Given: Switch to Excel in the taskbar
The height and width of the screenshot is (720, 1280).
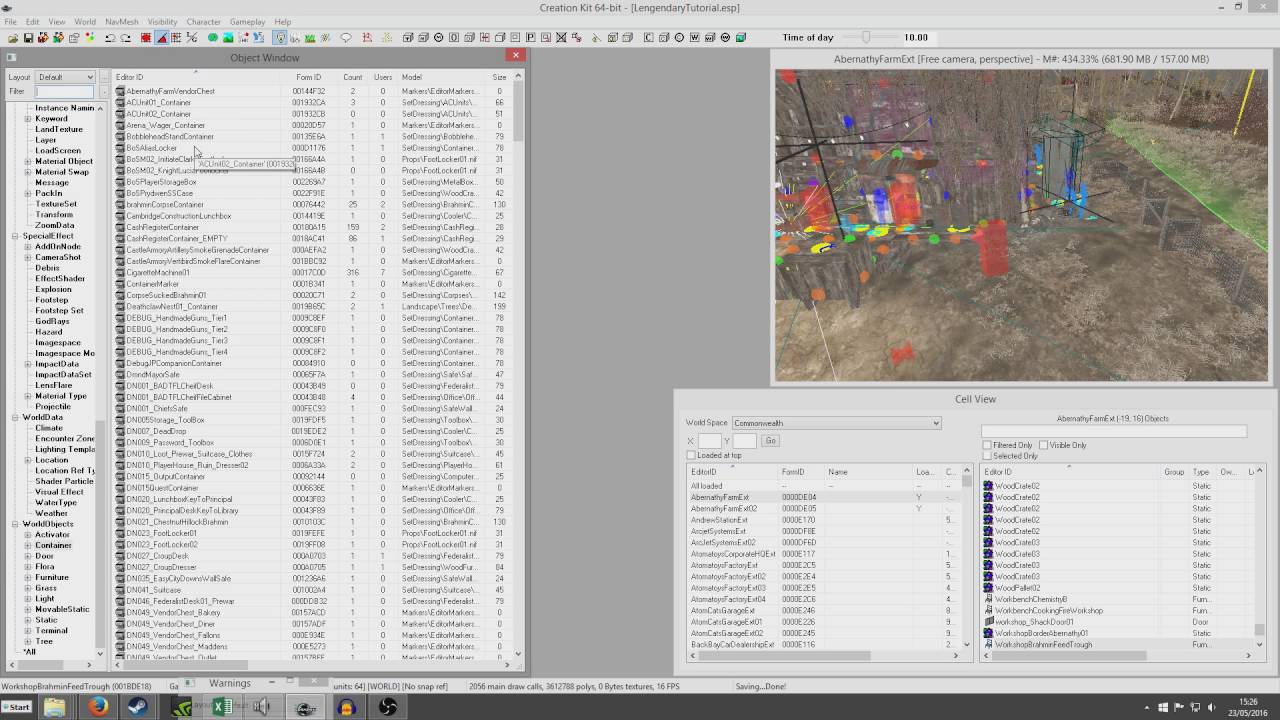Looking at the screenshot, I should pyautogui.click(x=222, y=707).
